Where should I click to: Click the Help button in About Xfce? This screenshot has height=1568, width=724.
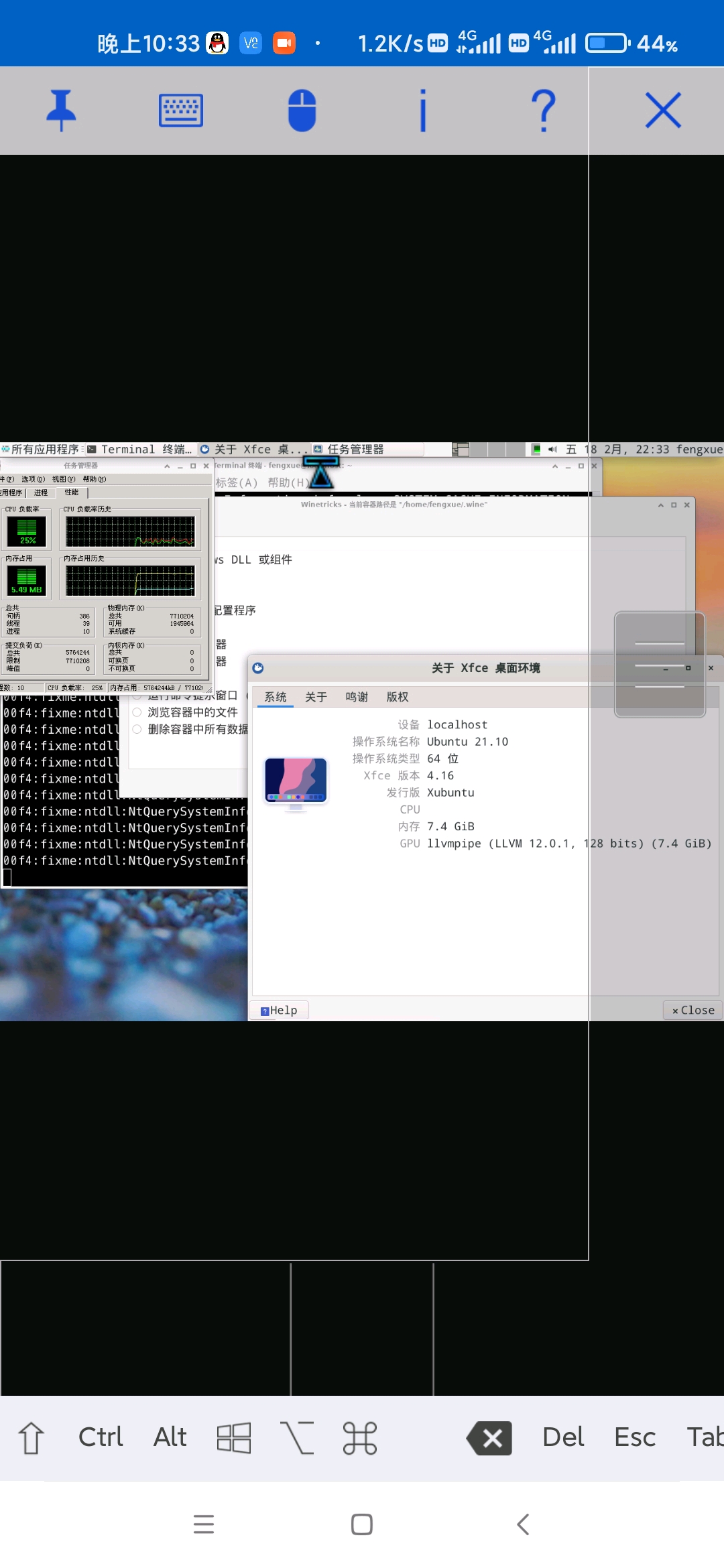[x=279, y=1010]
